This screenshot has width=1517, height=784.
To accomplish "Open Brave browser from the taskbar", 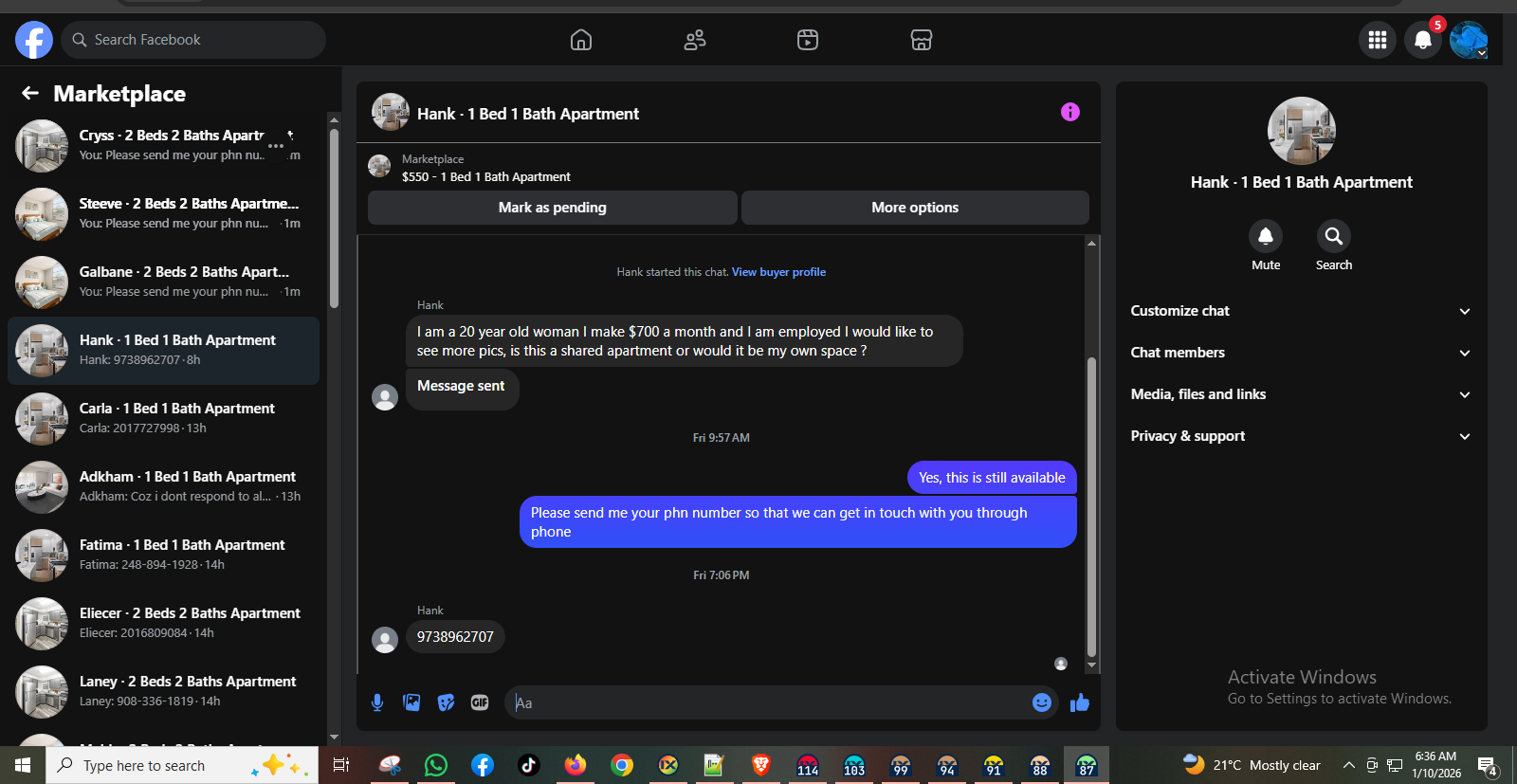I will click(760, 765).
